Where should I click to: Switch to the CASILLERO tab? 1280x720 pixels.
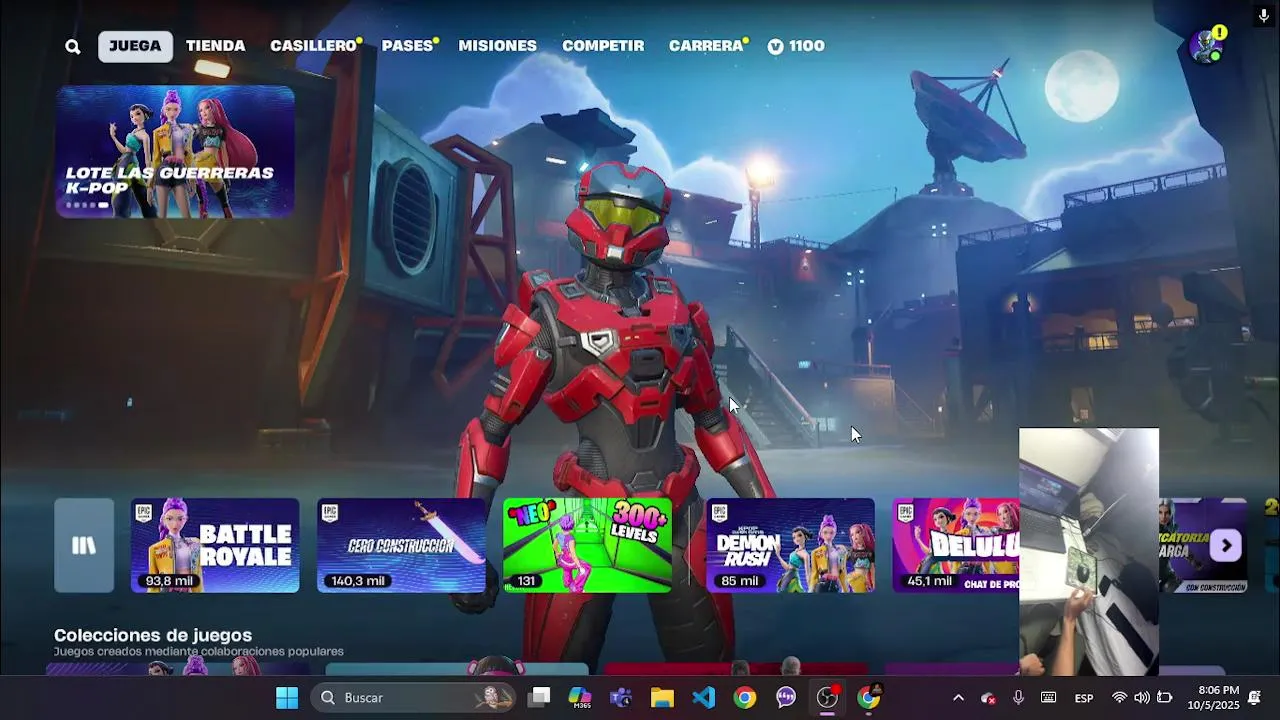[x=313, y=46]
